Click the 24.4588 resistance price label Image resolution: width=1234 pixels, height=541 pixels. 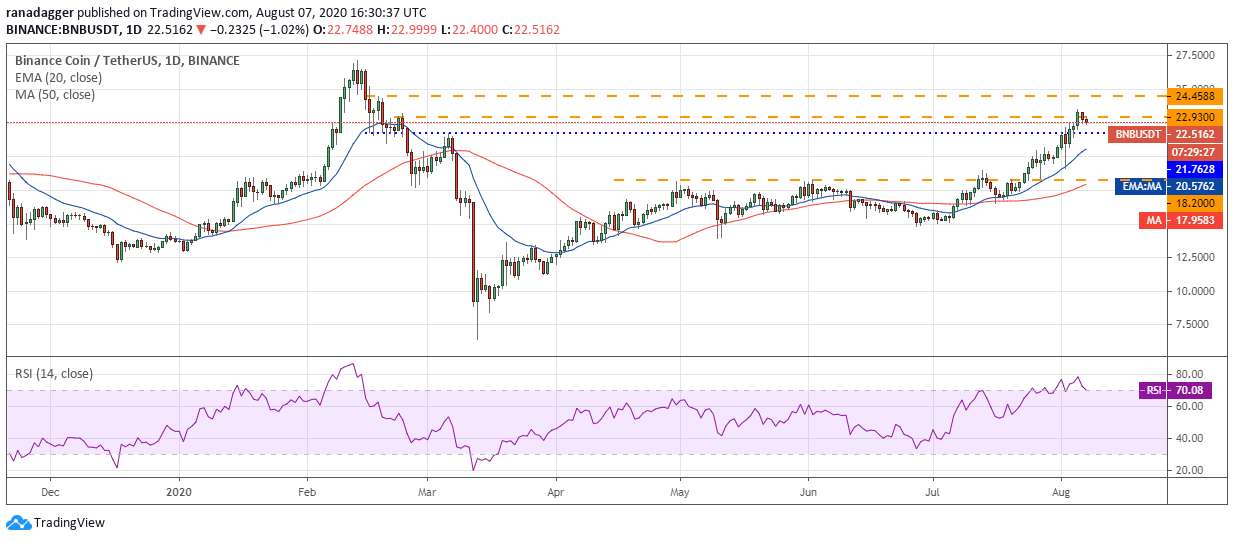tap(1195, 97)
